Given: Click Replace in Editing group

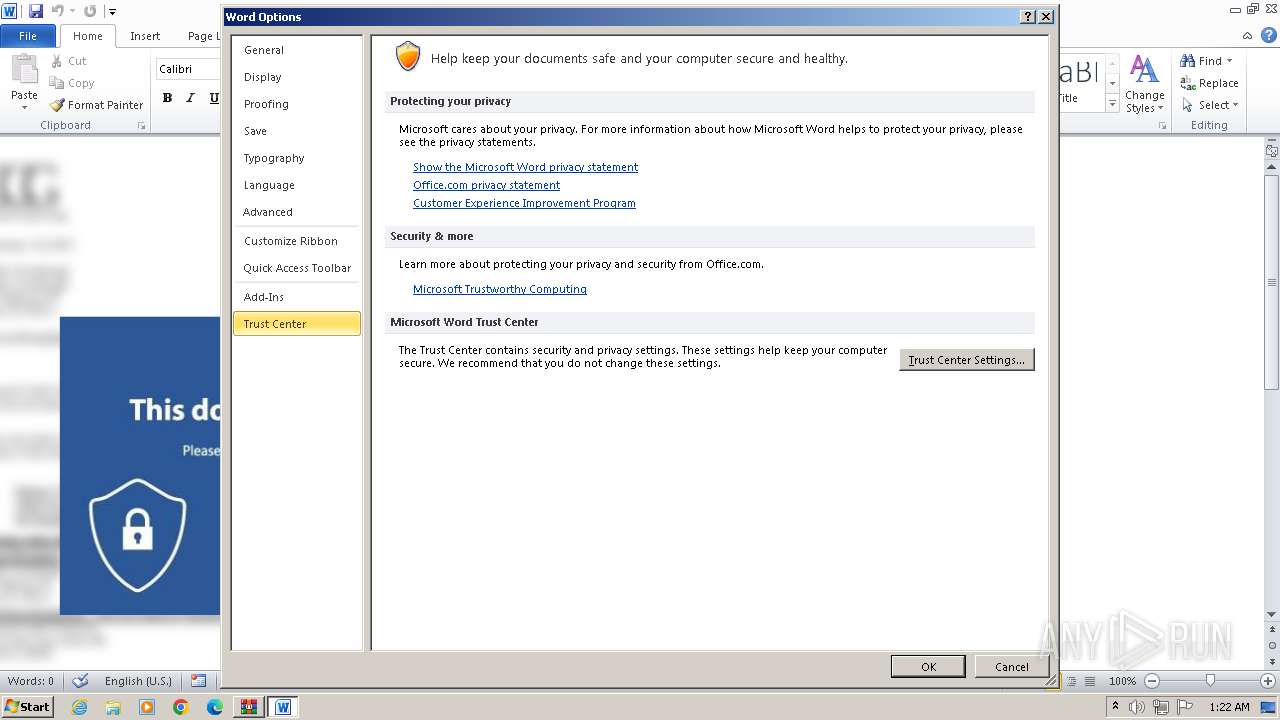Looking at the screenshot, I should [x=1209, y=83].
